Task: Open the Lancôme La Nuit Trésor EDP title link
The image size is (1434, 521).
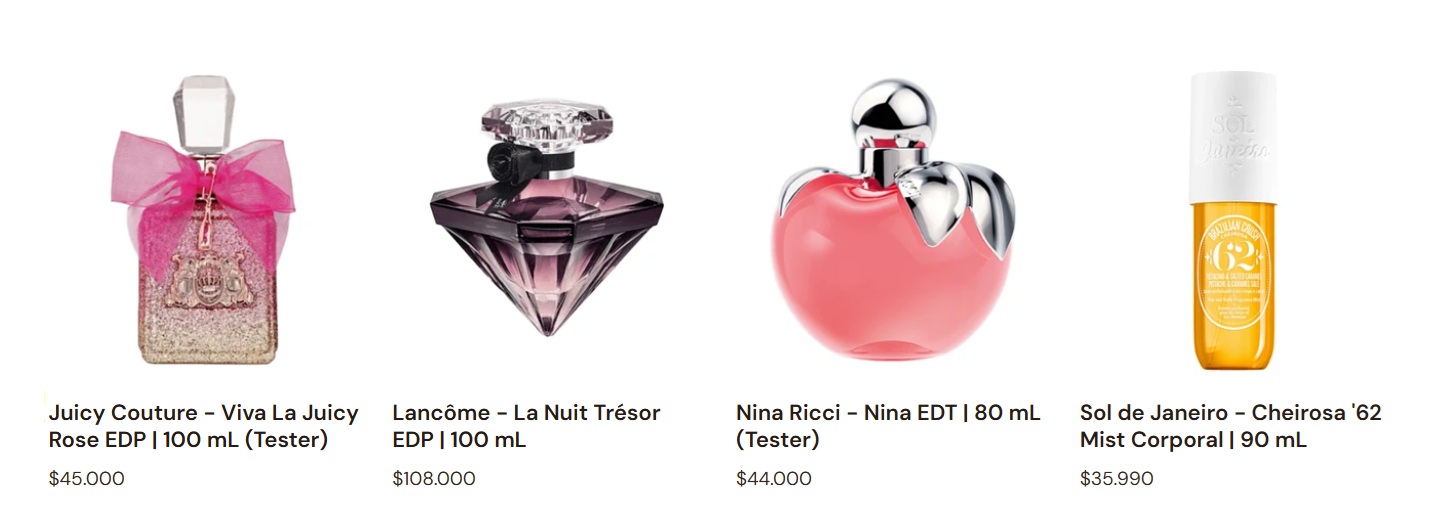Action: pos(526,426)
